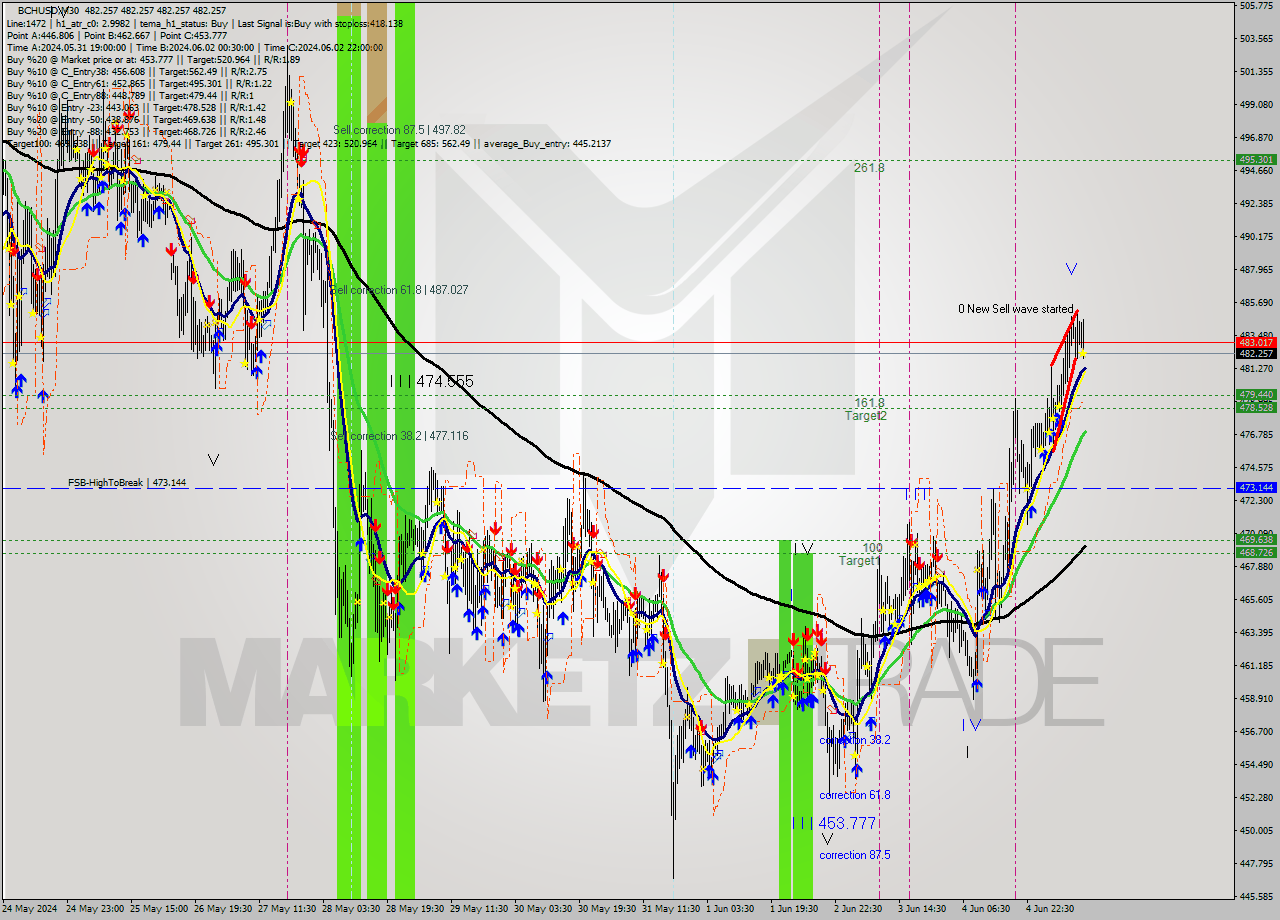
Task: Click the '0 New Sell wave started' annotation
Action: pyautogui.click(x=1015, y=309)
